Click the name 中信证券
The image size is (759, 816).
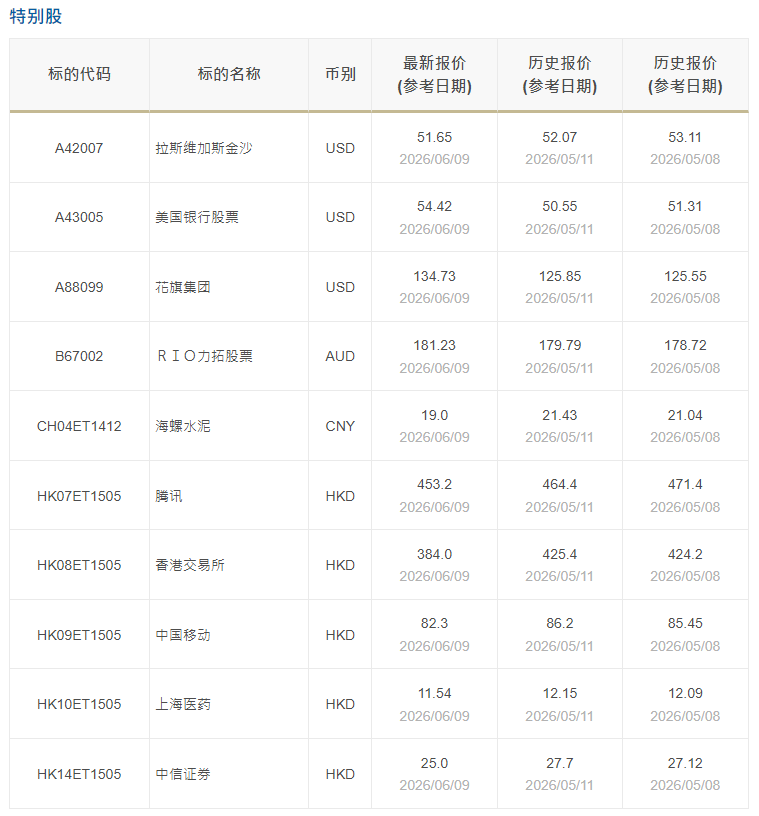[x=183, y=774]
